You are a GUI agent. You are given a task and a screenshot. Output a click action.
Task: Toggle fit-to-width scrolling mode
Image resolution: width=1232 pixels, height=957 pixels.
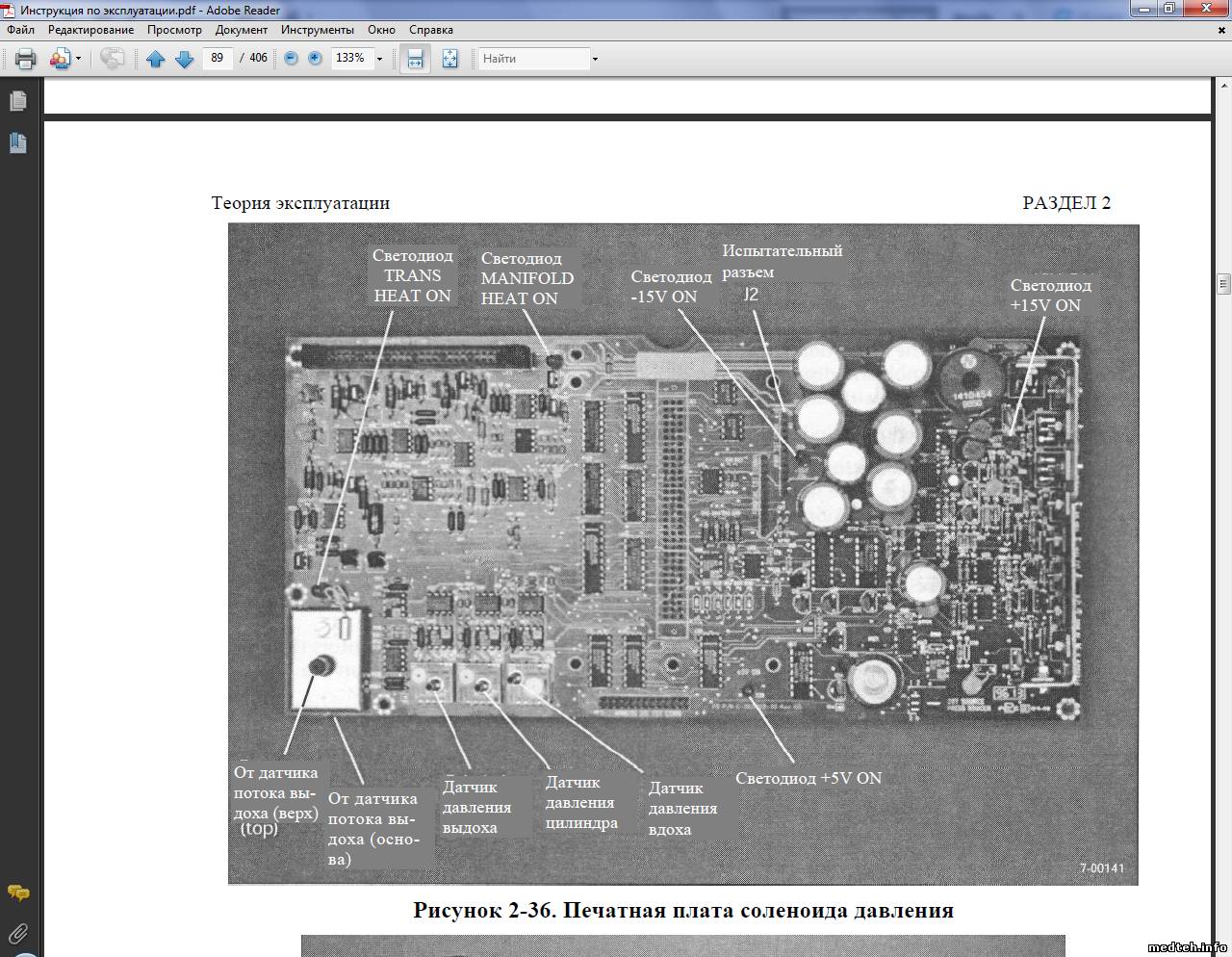point(415,59)
